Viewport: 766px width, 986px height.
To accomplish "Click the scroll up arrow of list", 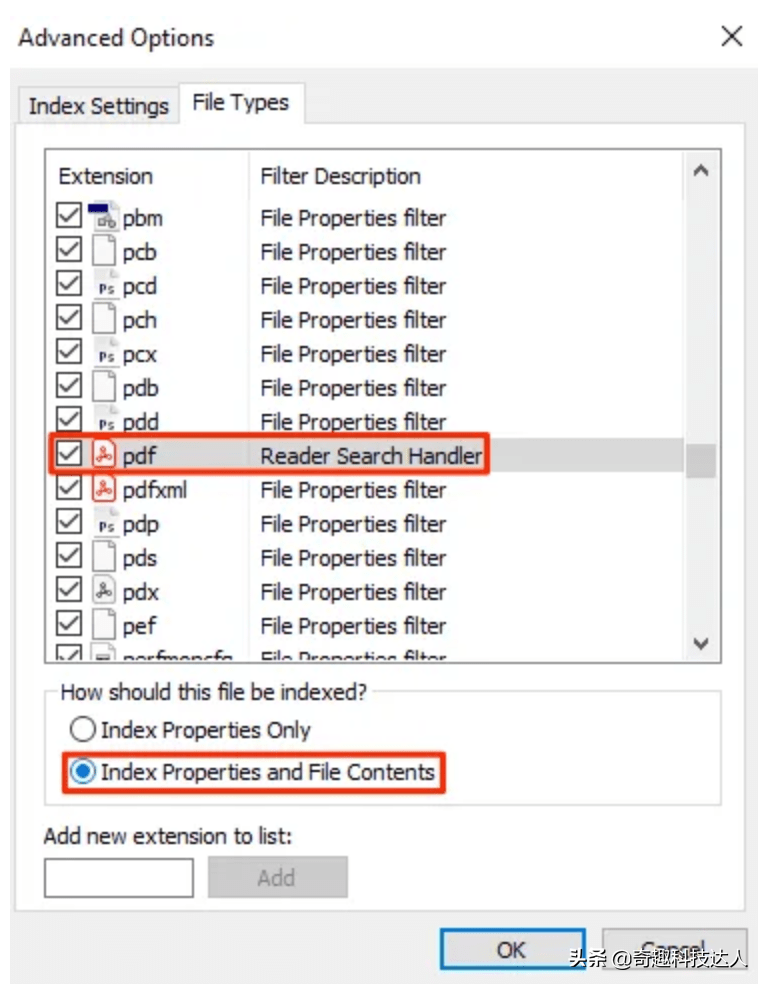I will coord(701,170).
